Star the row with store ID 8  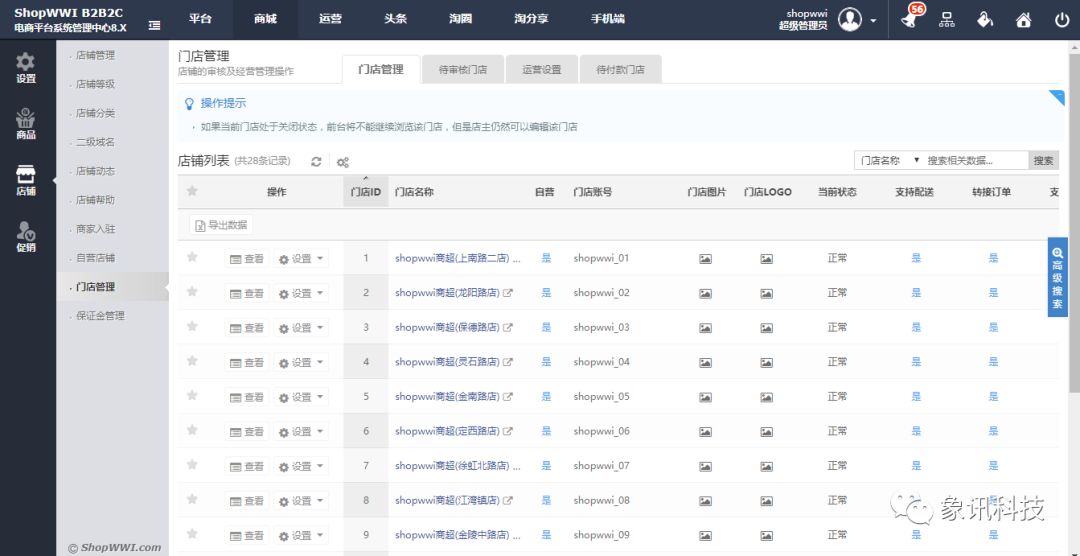(x=192, y=499)
